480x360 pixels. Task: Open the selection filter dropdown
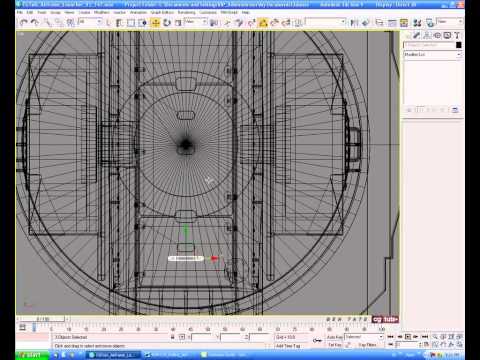tap(90, 22)
